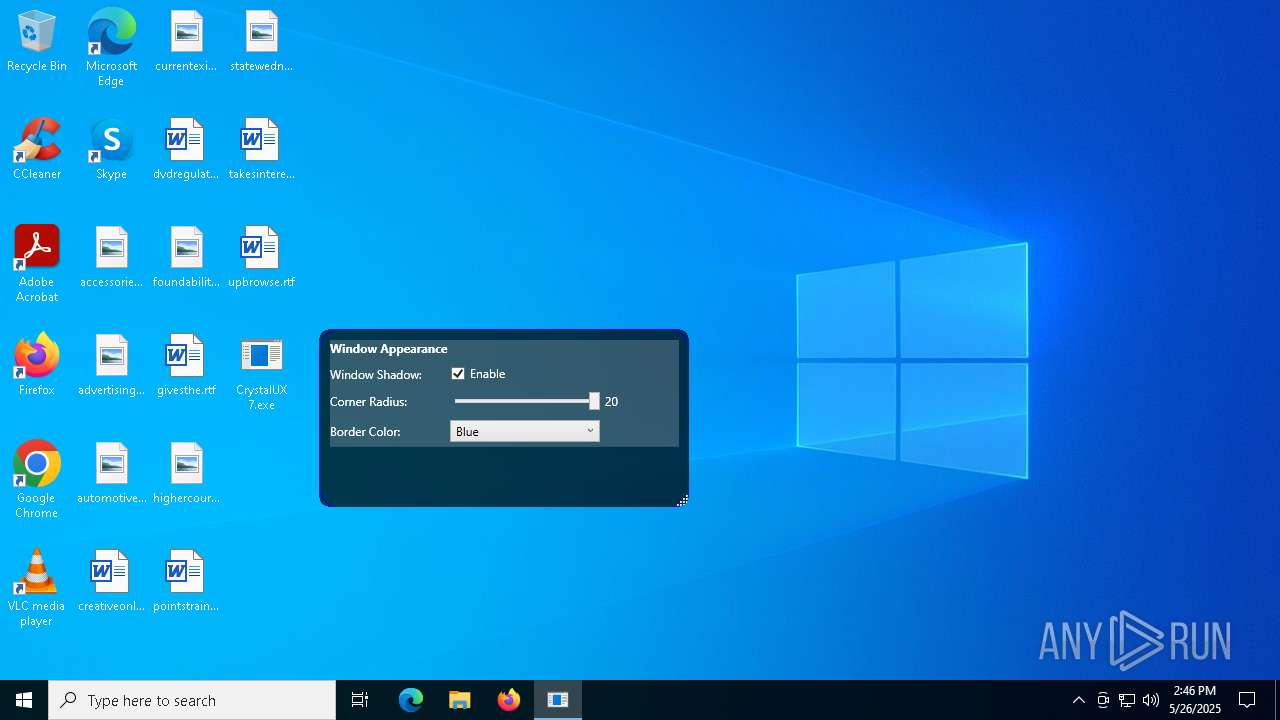Click the Meet Now tray icon

pos(1103,700)
